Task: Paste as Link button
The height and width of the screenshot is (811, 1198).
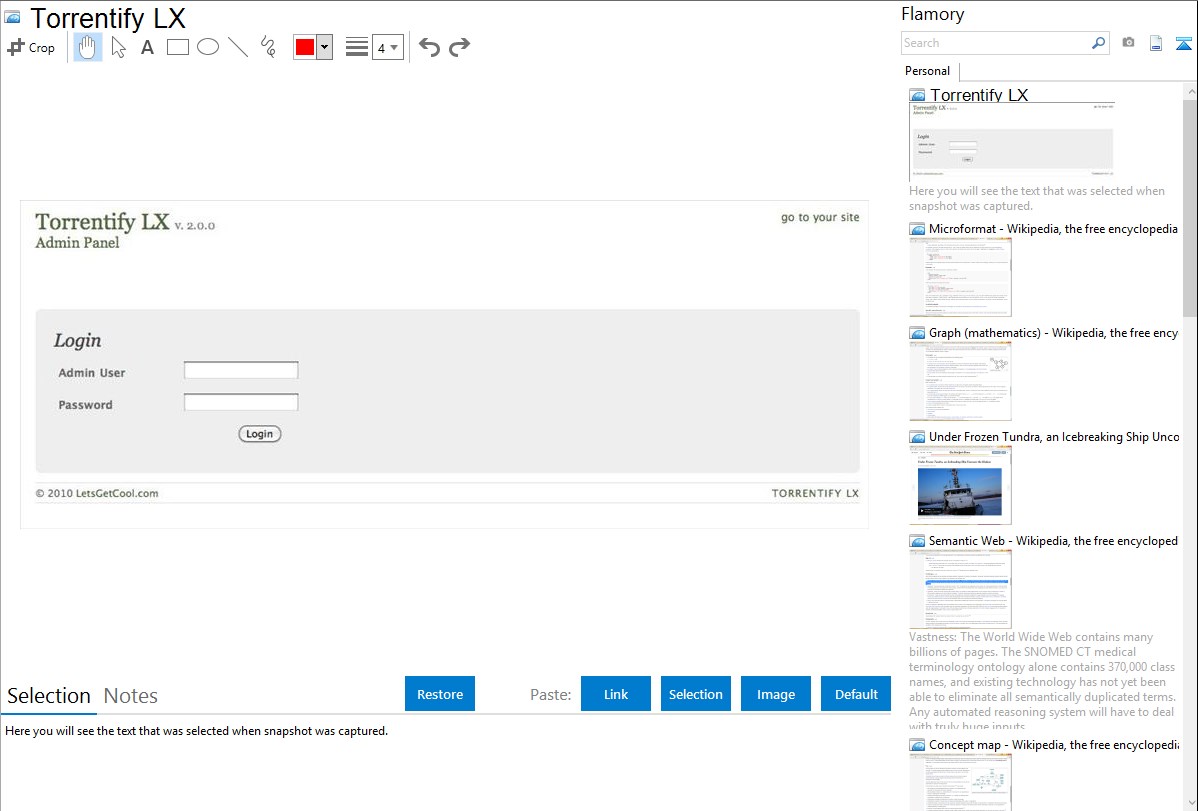Action: pyautogui.click(x=616, y=694)
